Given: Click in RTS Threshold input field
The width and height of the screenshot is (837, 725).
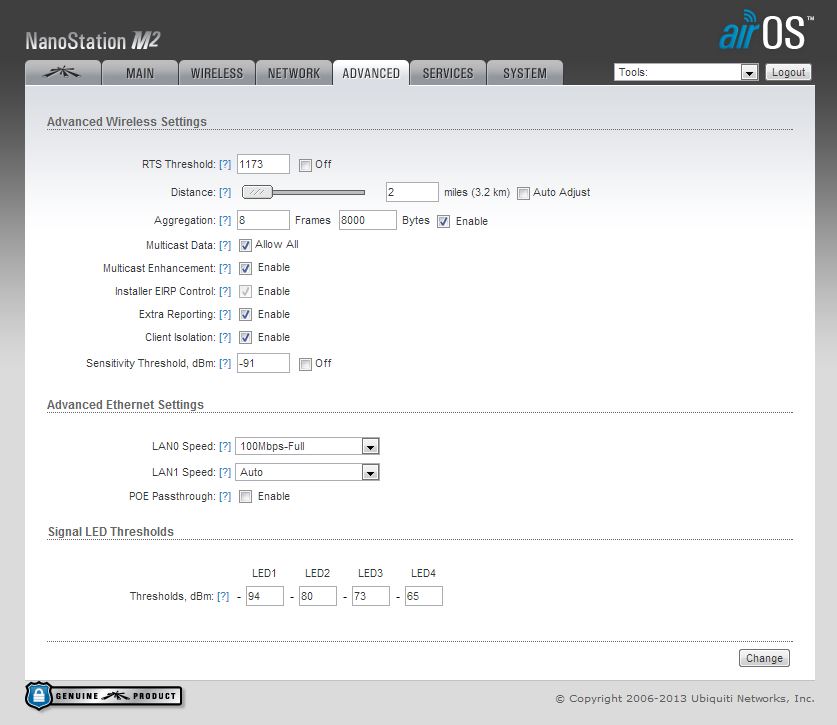Looking at the screenshot, I should coord(263,164).
